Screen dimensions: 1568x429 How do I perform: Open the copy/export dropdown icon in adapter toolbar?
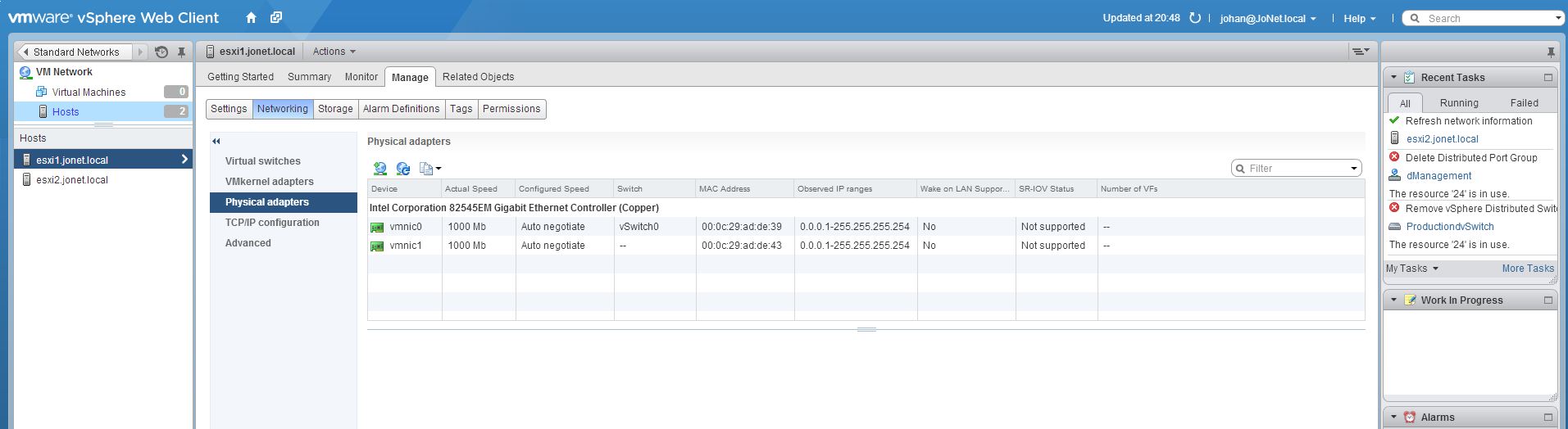[x=430, y=168]
